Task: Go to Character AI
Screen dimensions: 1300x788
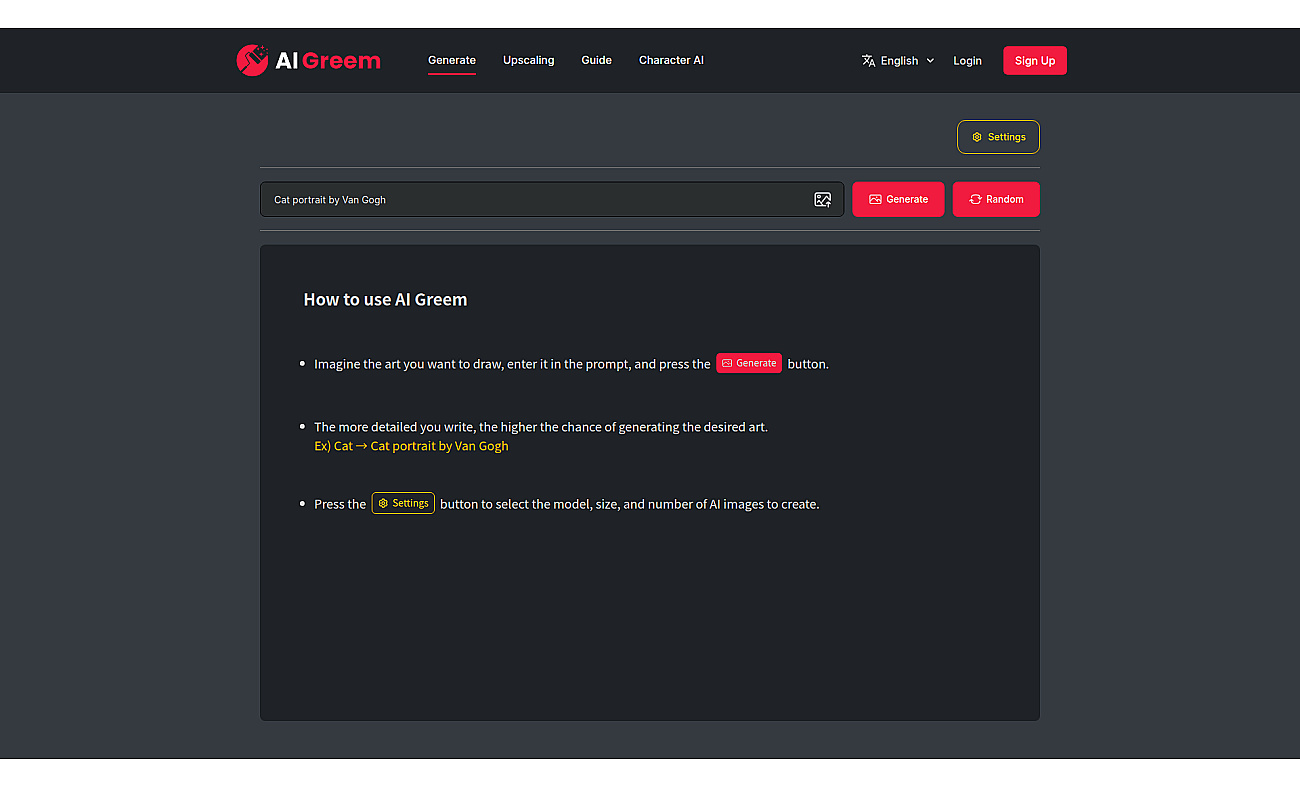Action: coord(671,60)
